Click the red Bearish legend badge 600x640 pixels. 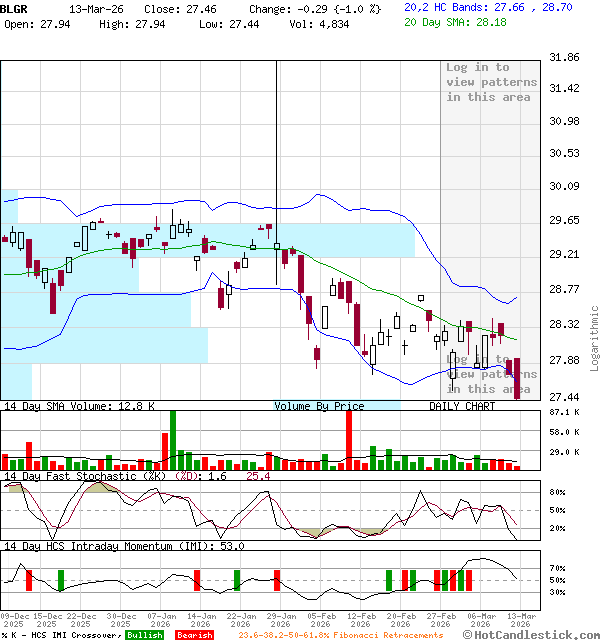click(x=194, y=635)
